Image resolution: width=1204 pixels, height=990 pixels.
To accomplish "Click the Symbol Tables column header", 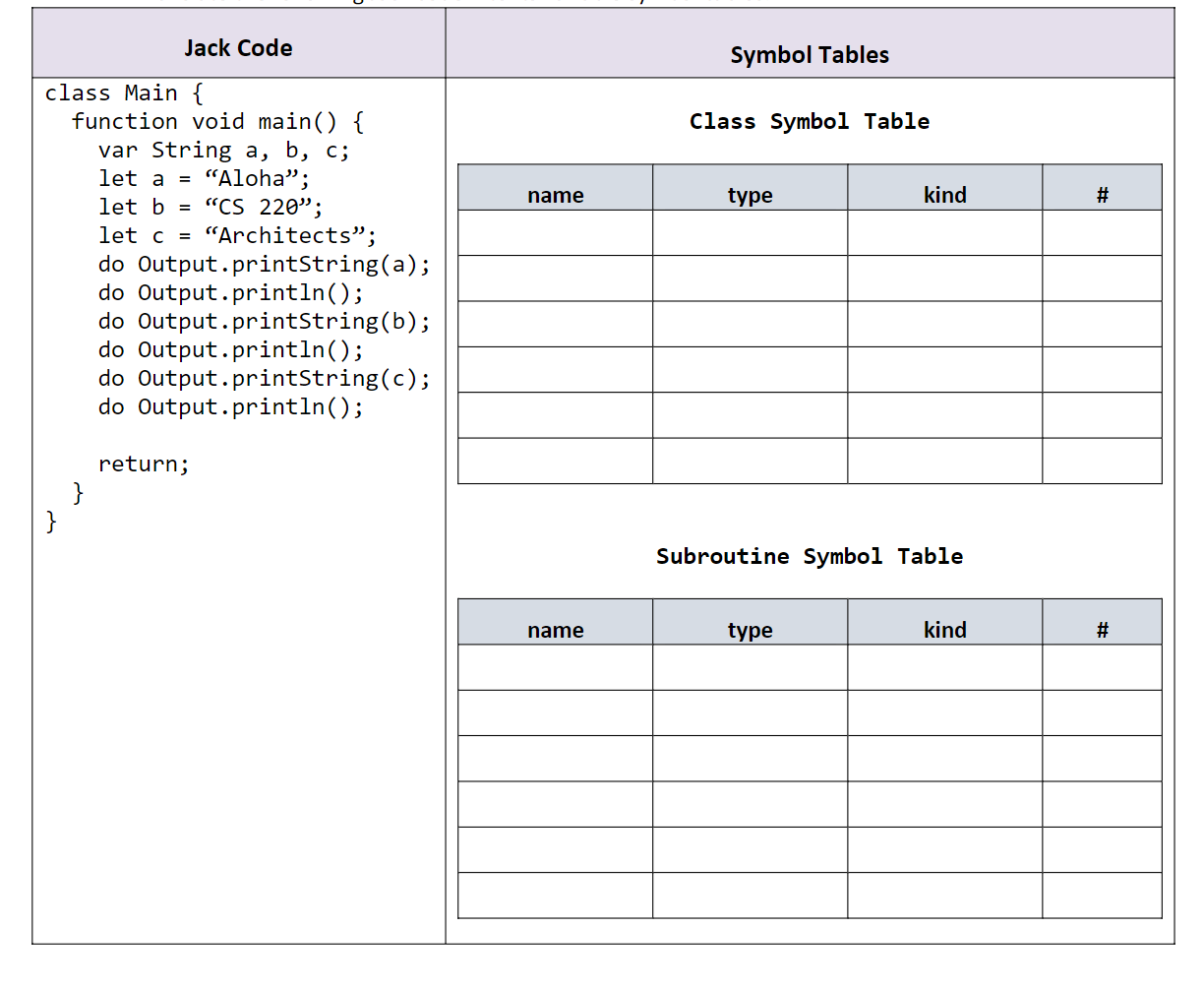I will [809, 55].
